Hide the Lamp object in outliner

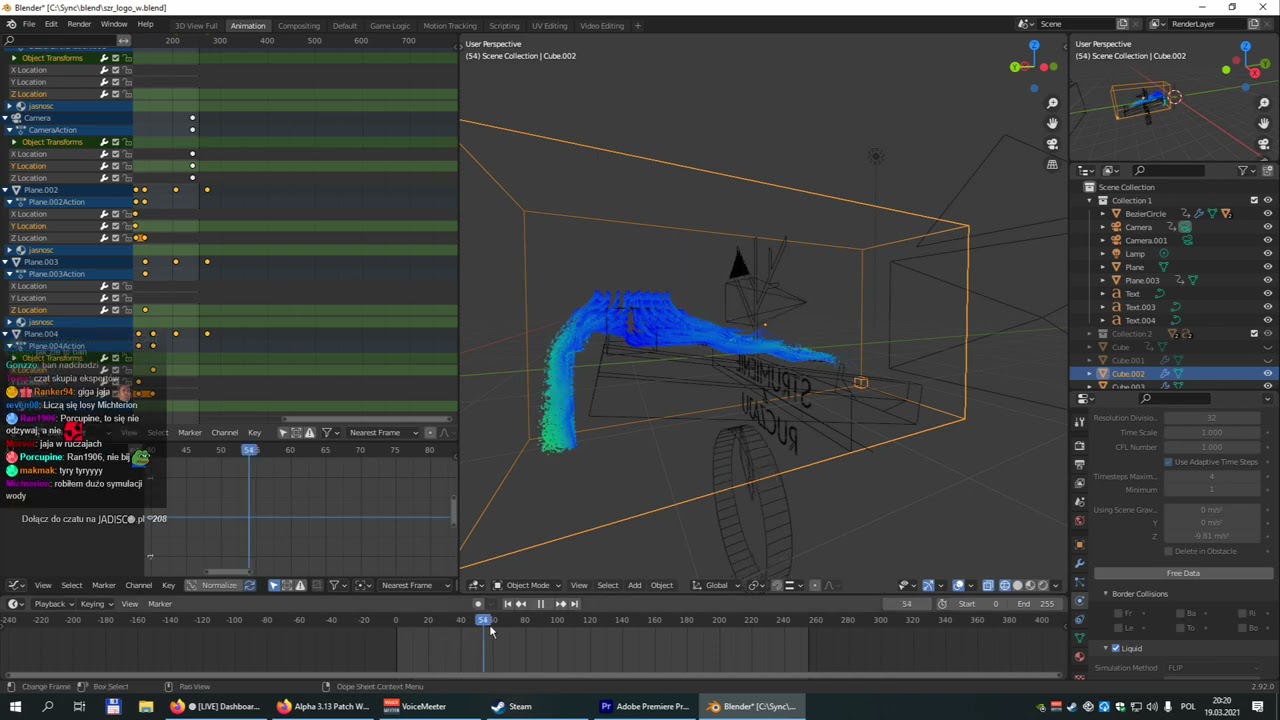[x=1267, y=254]
